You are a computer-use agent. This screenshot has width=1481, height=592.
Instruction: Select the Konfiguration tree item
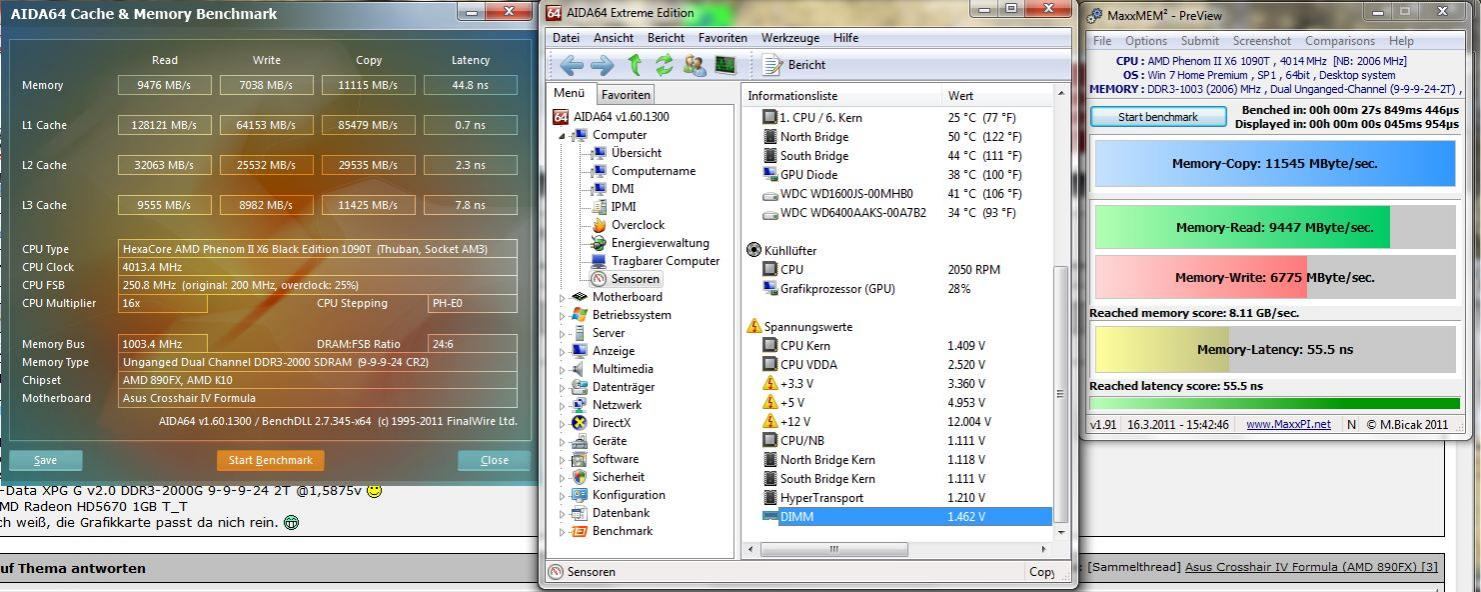click(628, 495)
